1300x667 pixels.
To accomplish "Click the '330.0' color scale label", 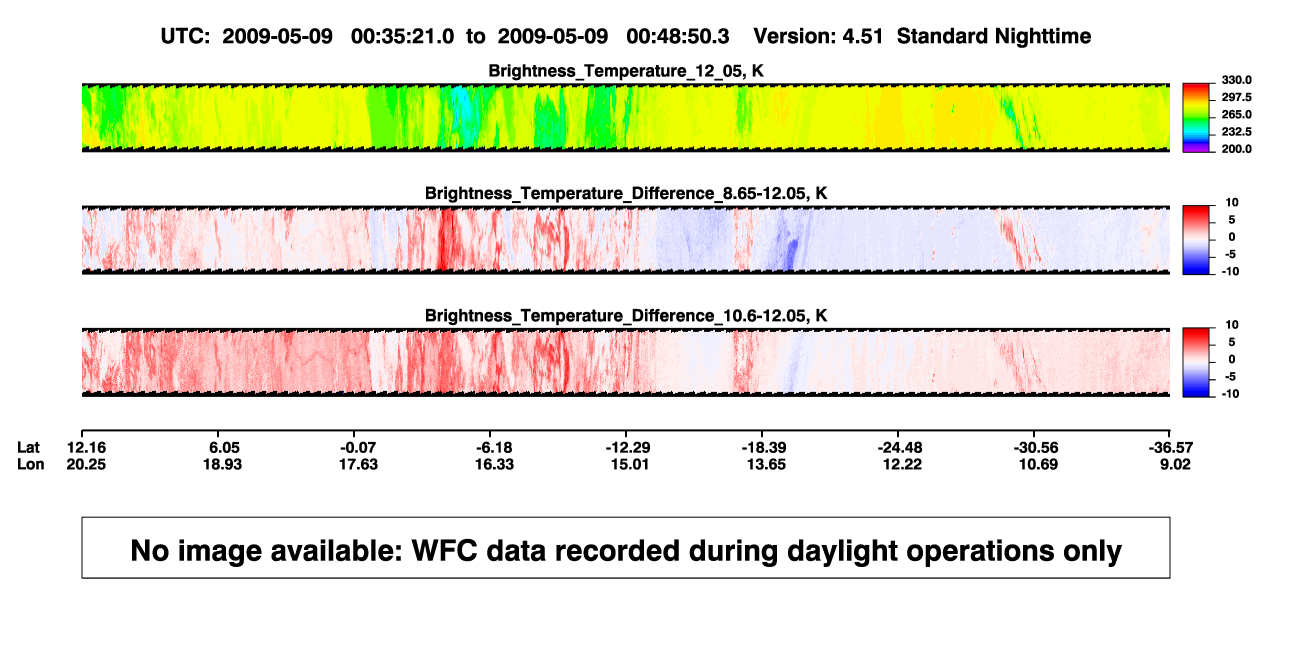I will pos(1238,80).
